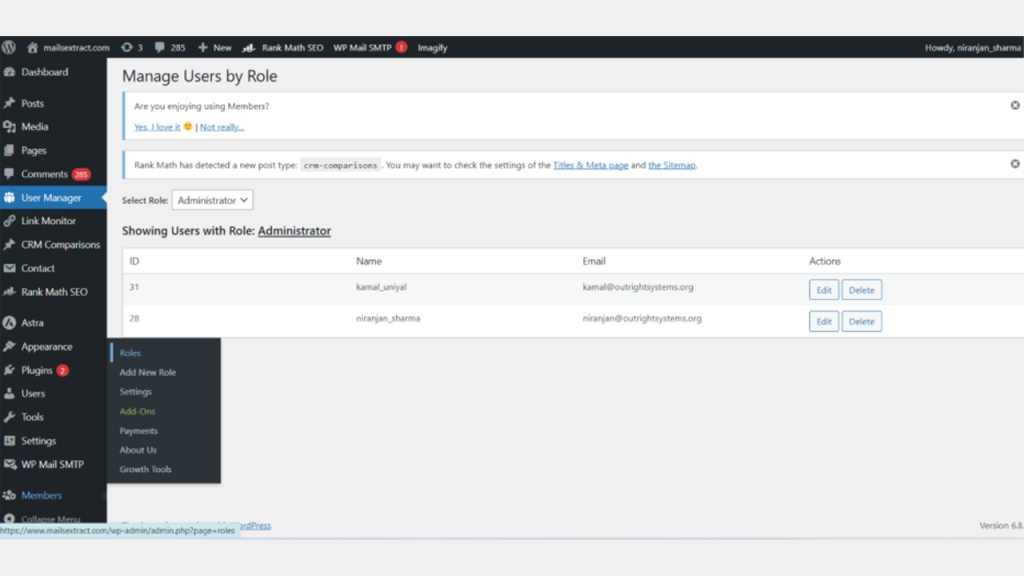This screenshot has height=576, width=1024.
Task: Choose Add-Ons in Members submenu
Action: pyautogui.click(x=137, y=411)
